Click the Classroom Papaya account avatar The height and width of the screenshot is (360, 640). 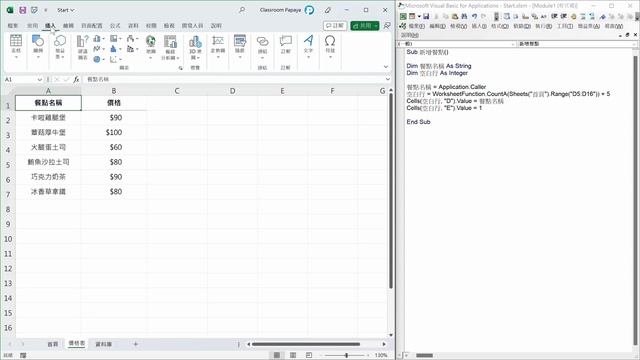point(310,10)
